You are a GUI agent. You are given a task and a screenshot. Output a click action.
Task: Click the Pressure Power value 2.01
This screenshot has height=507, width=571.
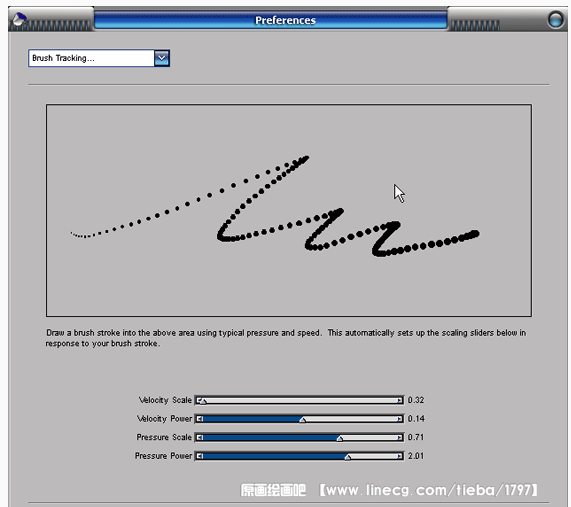pyautogui.click(x=416, y=456)
